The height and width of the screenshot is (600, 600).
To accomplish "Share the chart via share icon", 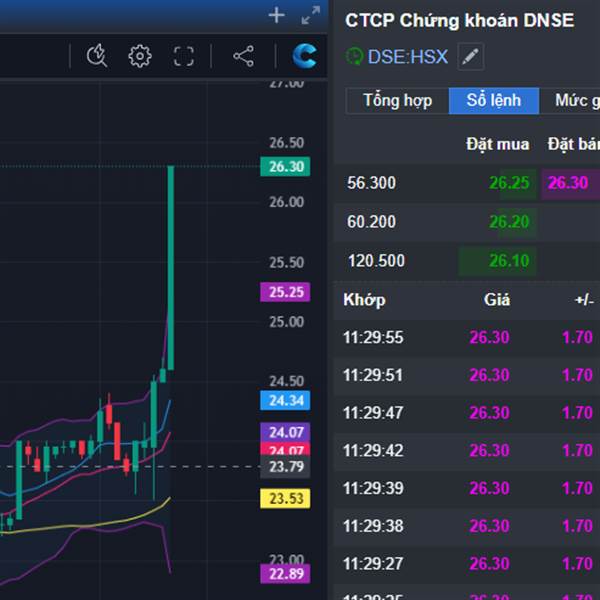I will tap(243, 56).
